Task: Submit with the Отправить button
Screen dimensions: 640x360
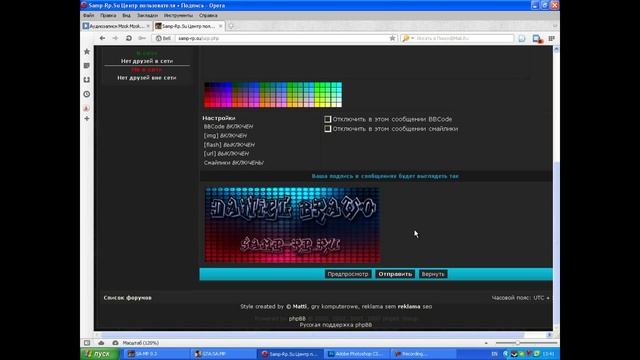Action: [395, 274]
